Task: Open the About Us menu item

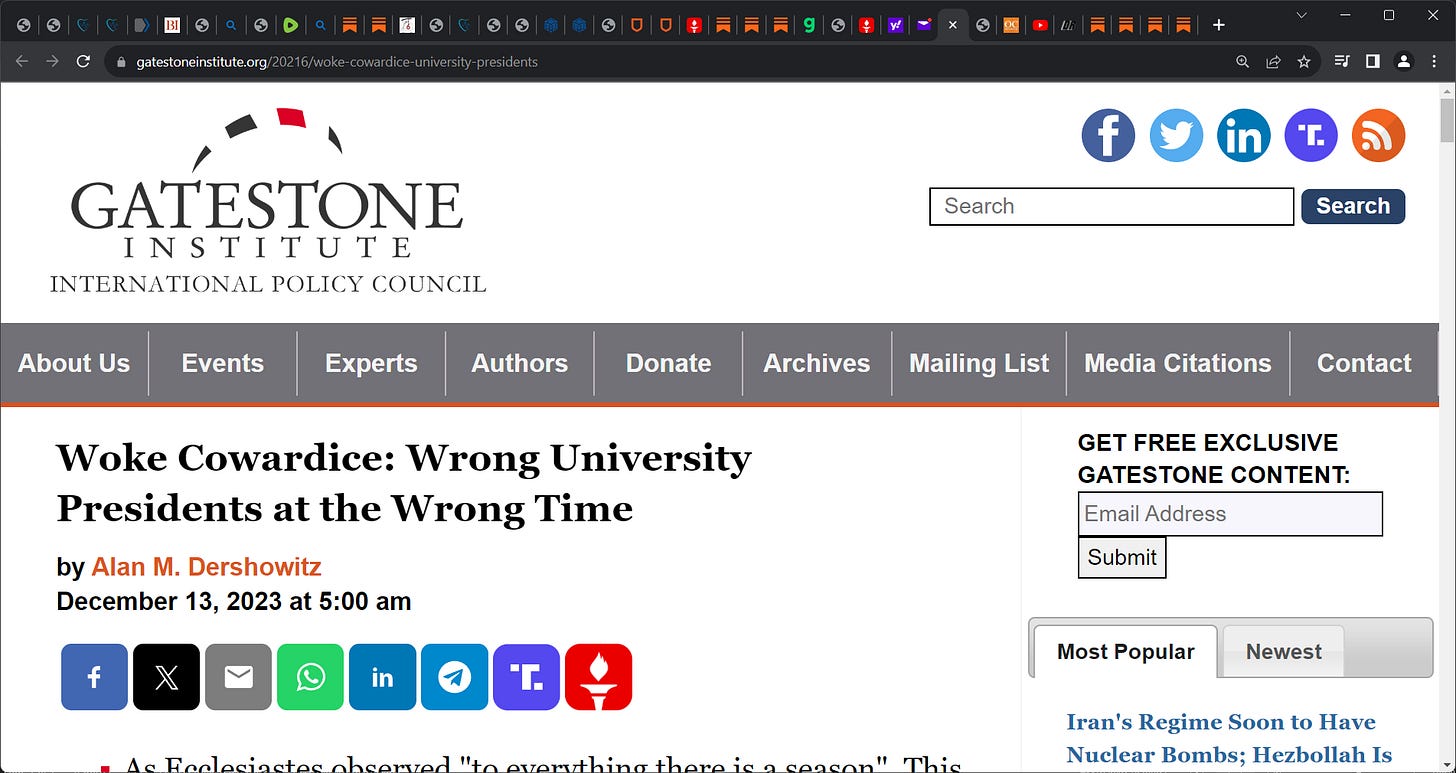Action: (74, 363)
